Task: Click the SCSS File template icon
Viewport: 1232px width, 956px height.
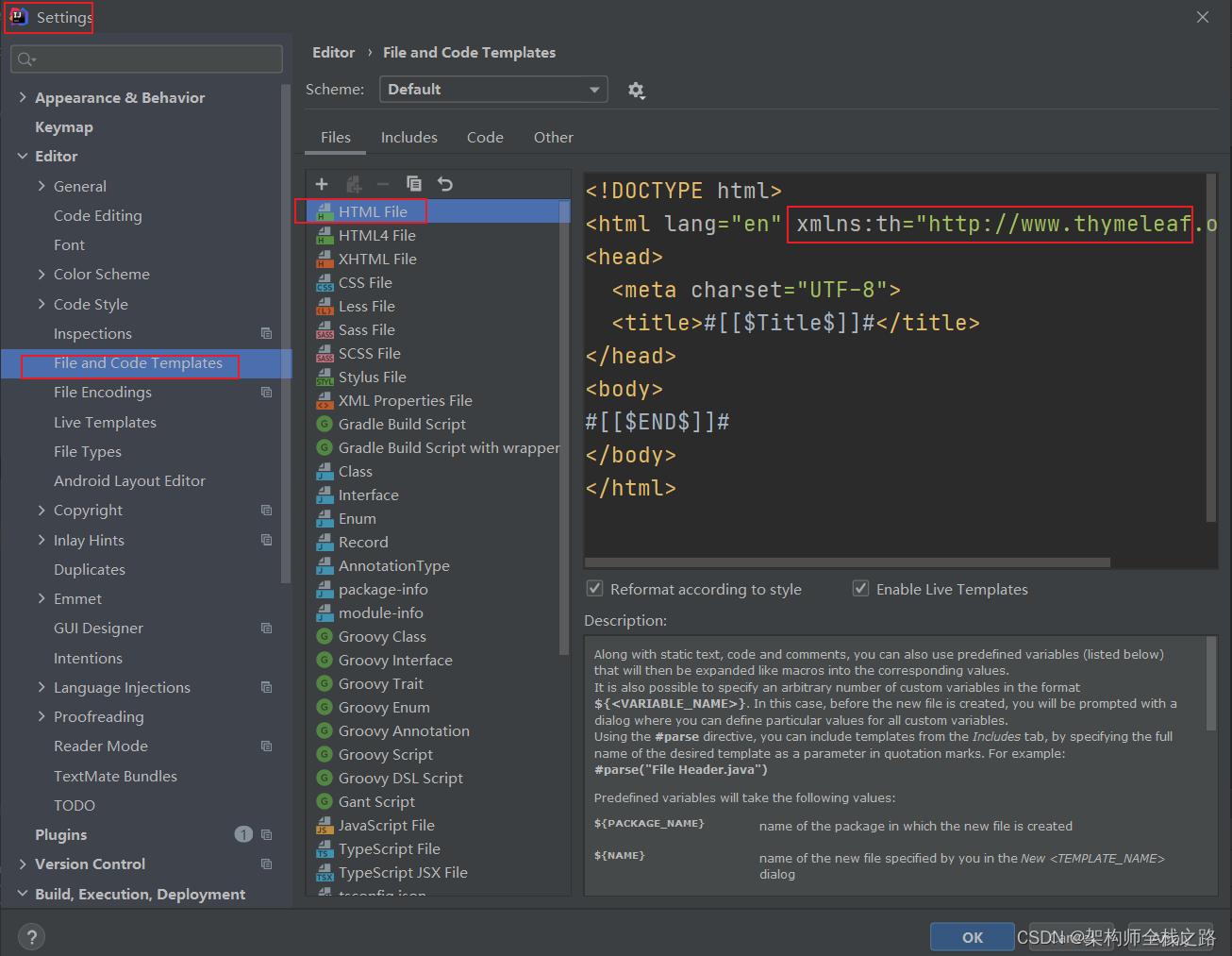Action: pyautogui.click(x=325, y=353)
